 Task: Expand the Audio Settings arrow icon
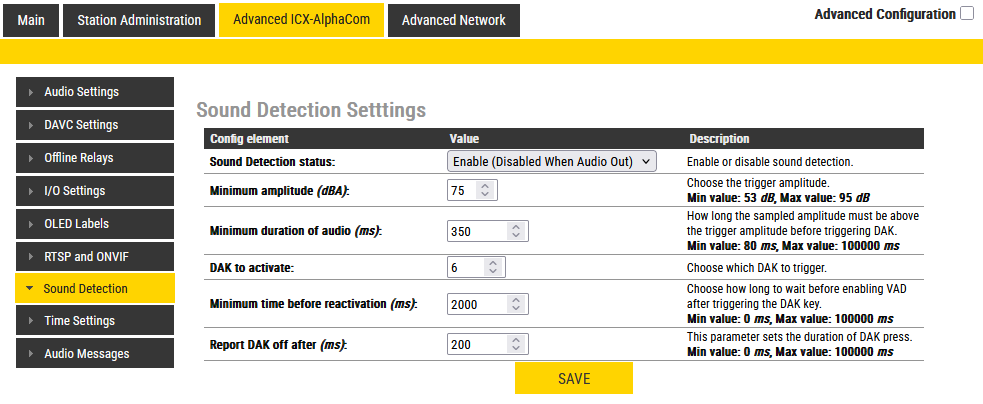click(32, 93)
